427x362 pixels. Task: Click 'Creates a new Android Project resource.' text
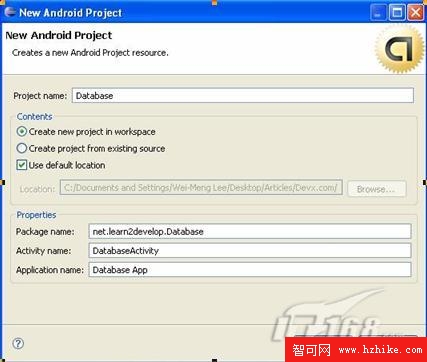90,53
